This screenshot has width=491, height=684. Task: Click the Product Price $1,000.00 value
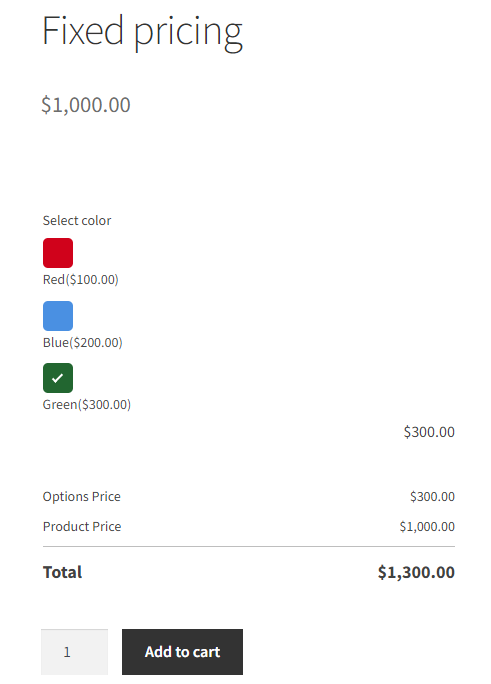click(x=427, y=527)
